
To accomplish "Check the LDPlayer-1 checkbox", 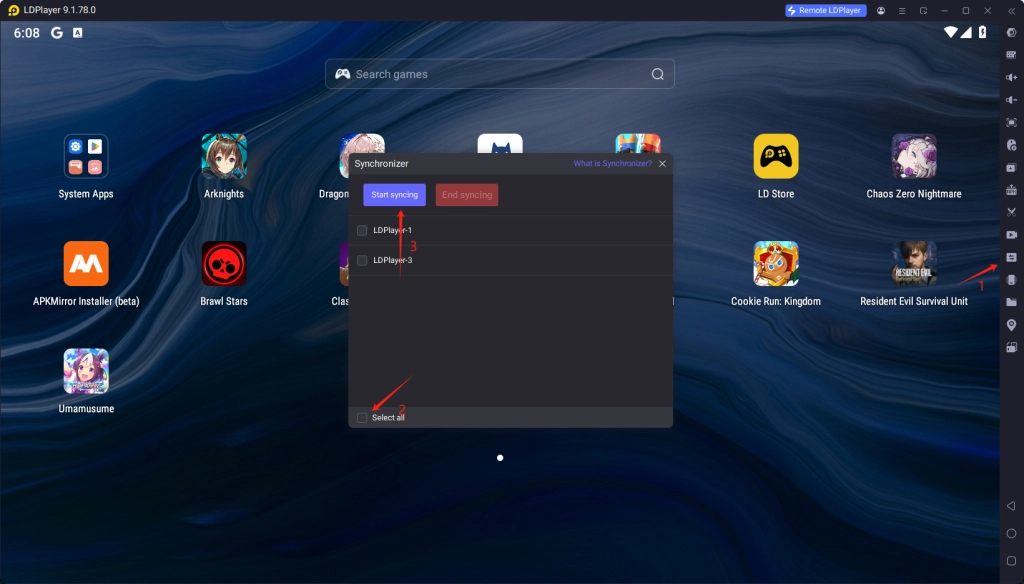I will (x=362, y=230).
